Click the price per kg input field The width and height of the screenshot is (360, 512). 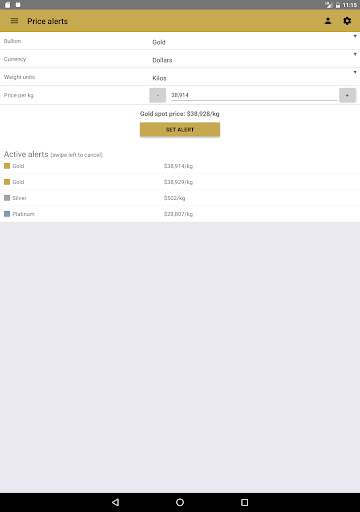254,95
